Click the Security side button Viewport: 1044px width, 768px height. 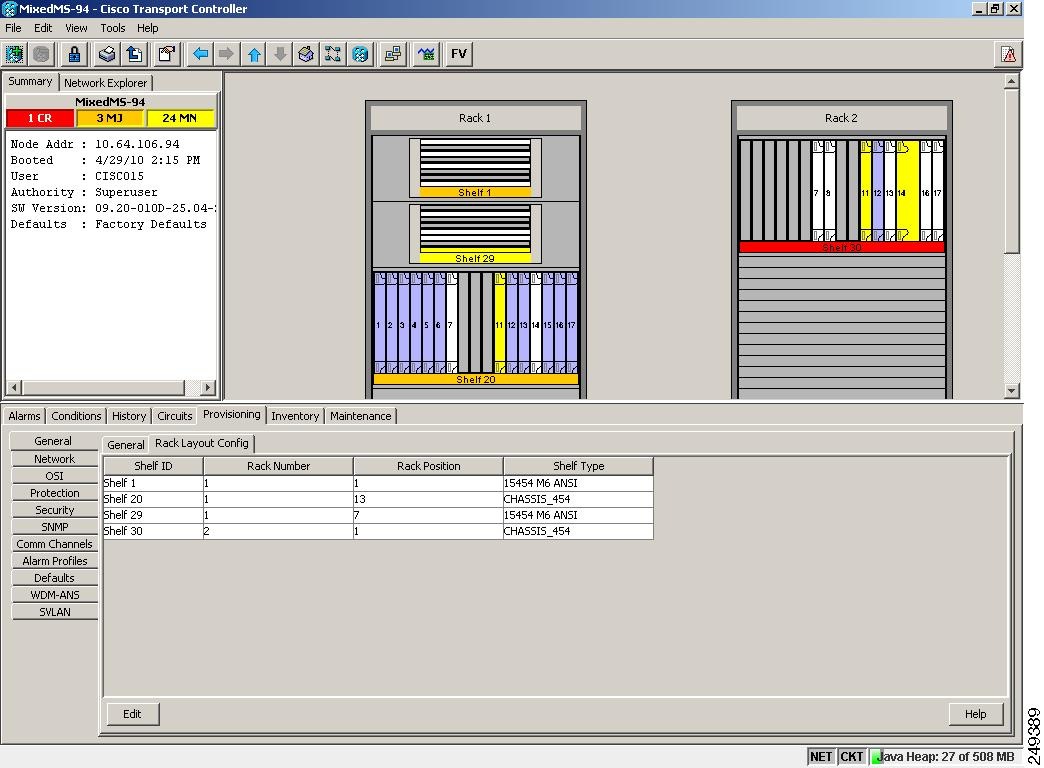55,510
